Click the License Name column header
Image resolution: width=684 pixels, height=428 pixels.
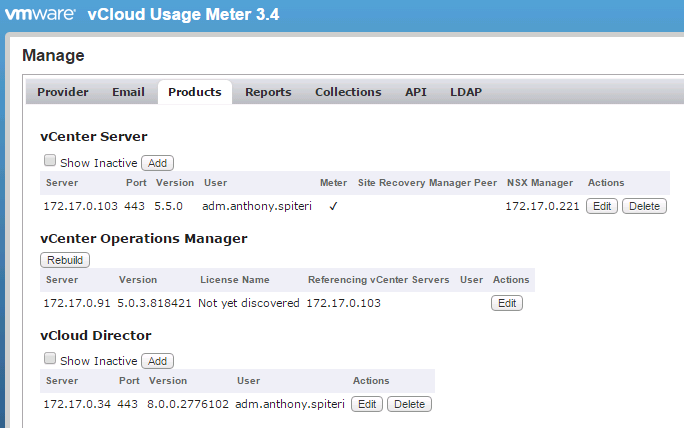tap(235, 280)
